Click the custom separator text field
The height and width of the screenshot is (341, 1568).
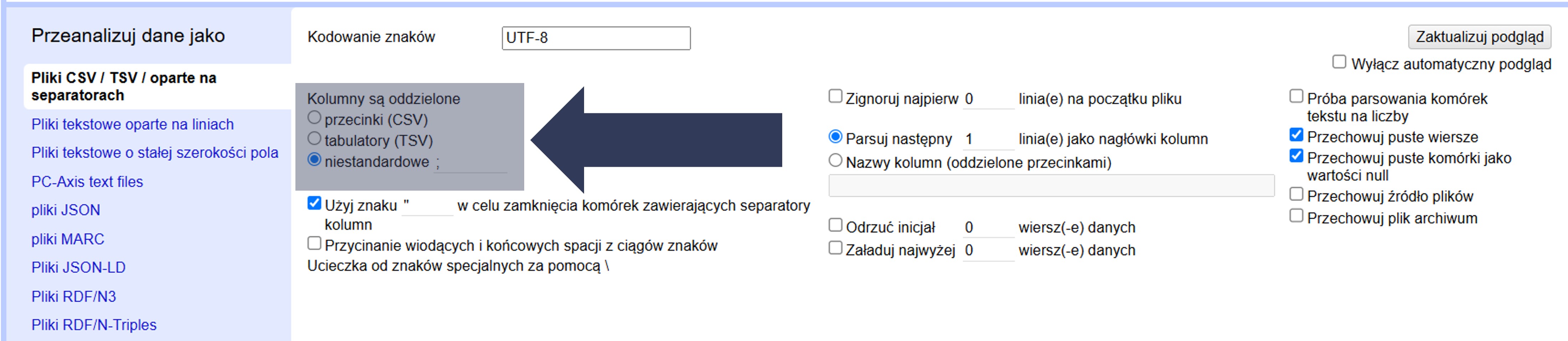tap(469, 162)
